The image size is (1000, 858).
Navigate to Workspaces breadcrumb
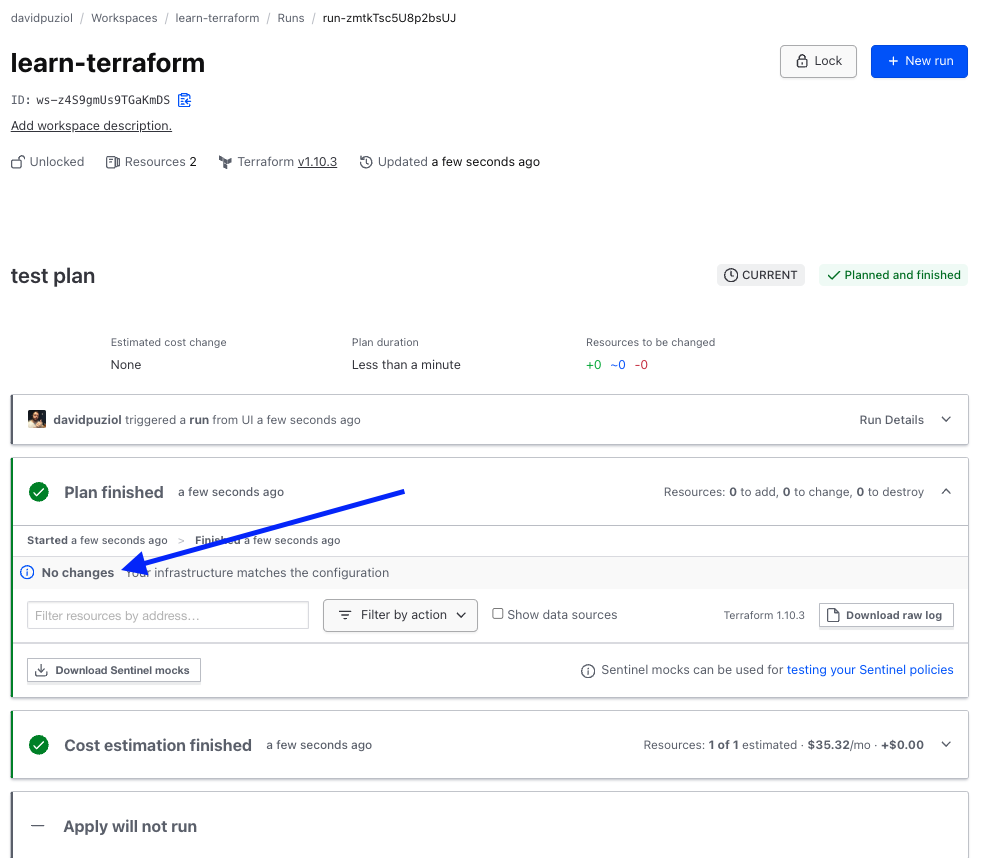point(124,18)
